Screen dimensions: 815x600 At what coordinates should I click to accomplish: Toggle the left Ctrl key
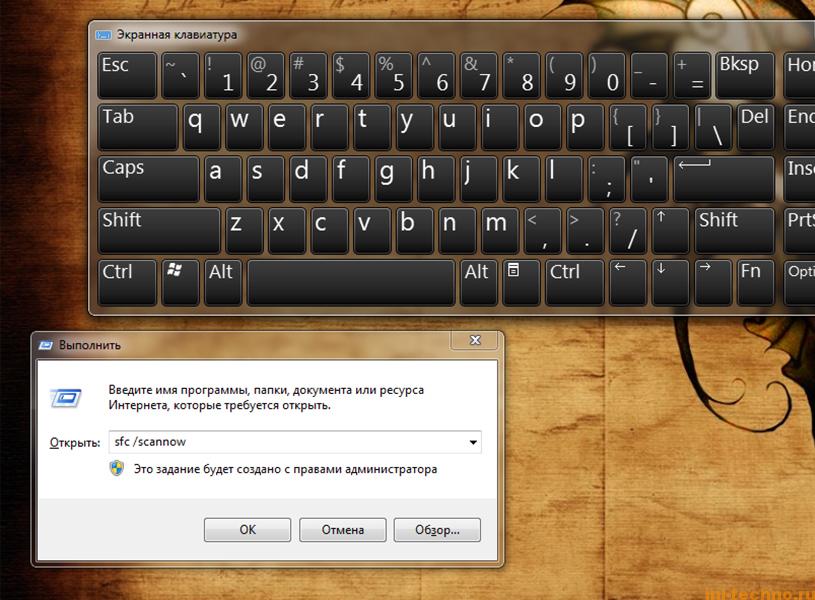[127, 282]
